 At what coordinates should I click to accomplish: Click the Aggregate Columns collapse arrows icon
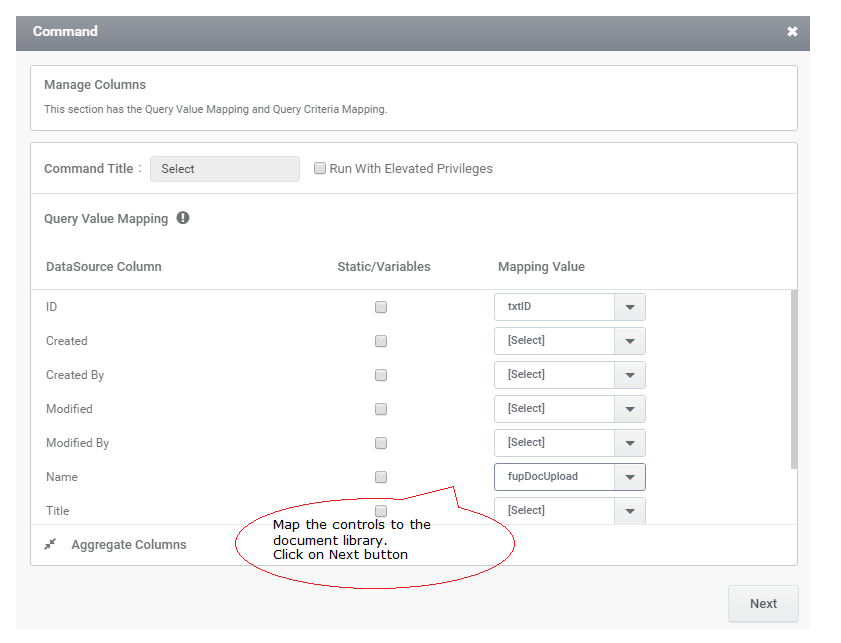pyautogui.click(x=50, y=544)
